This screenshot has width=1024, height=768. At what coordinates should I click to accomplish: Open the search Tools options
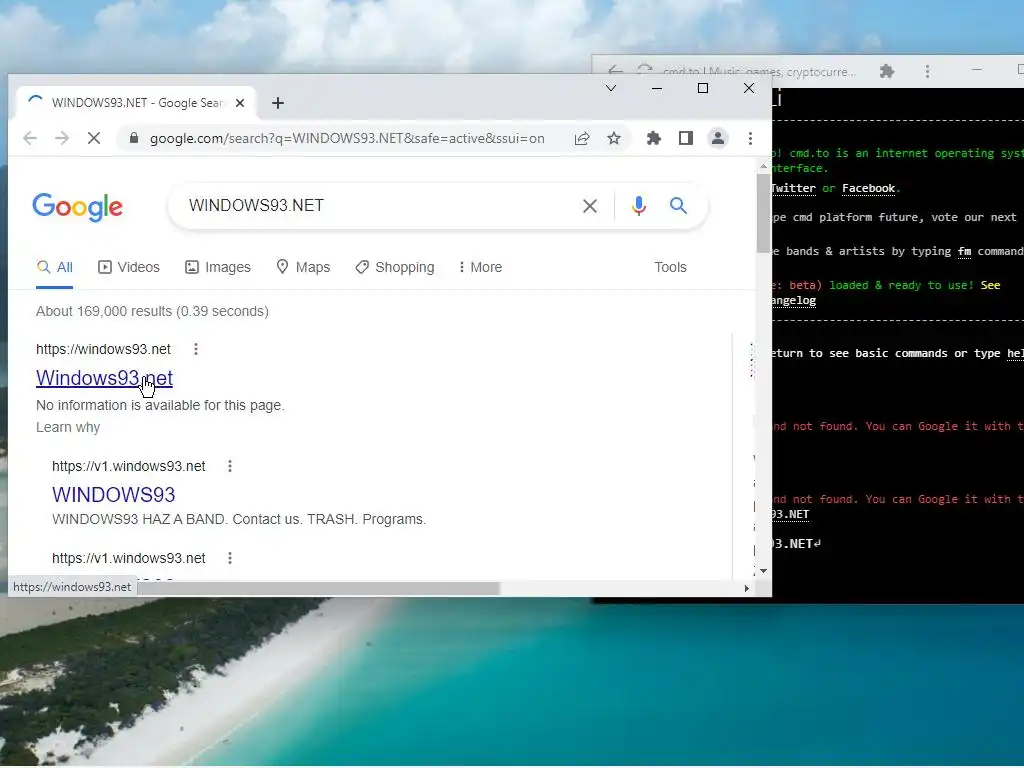coord(670,267)
